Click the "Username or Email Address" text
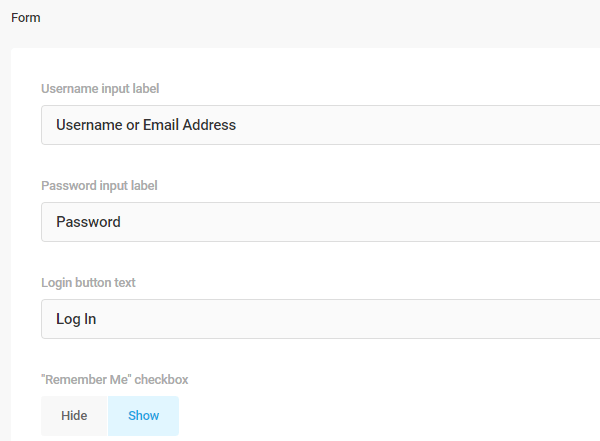Viewport: 600px width, 441px height. pos(146,125)
